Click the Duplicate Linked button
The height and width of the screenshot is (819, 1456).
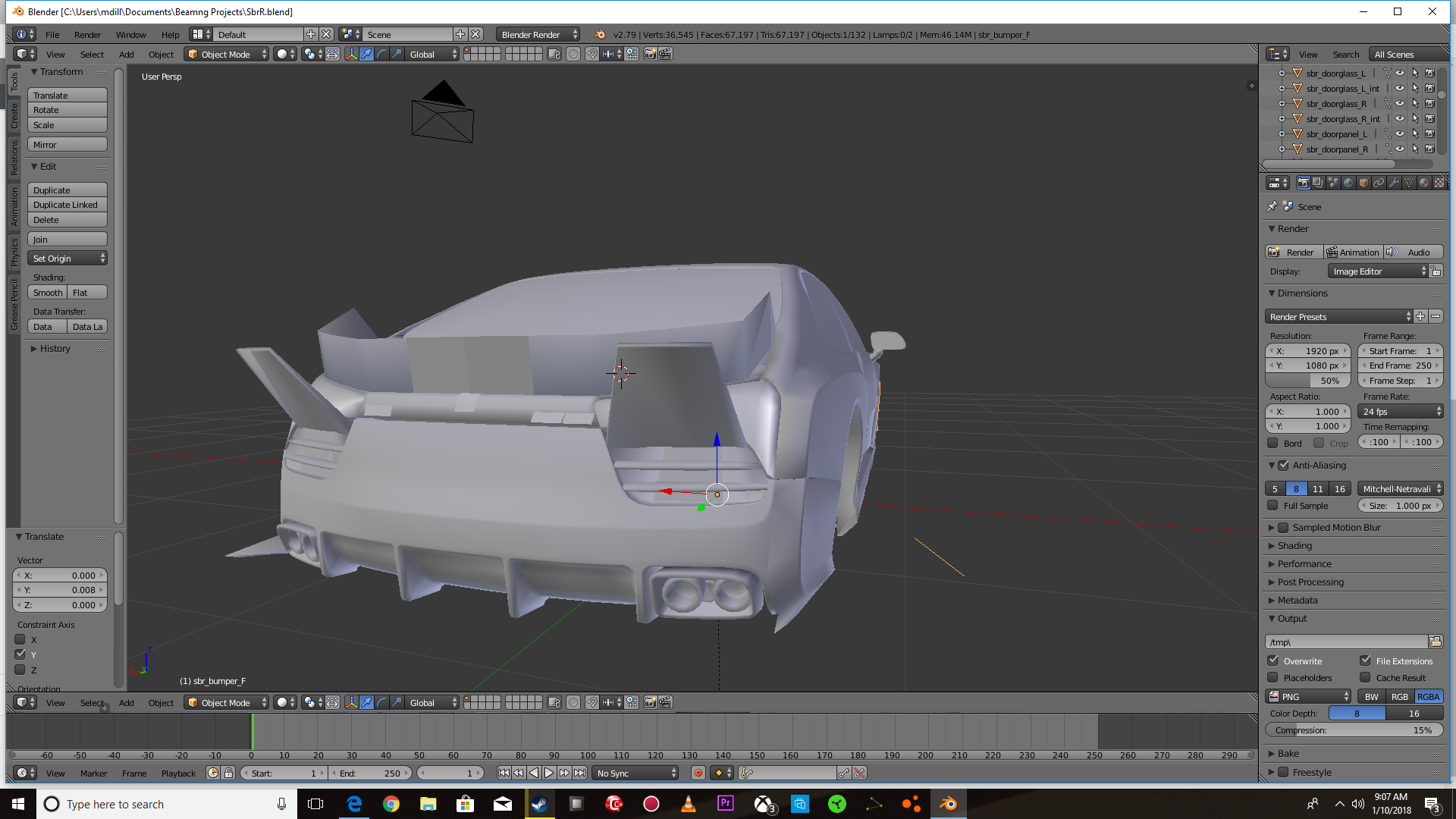[x=67, y=205]
